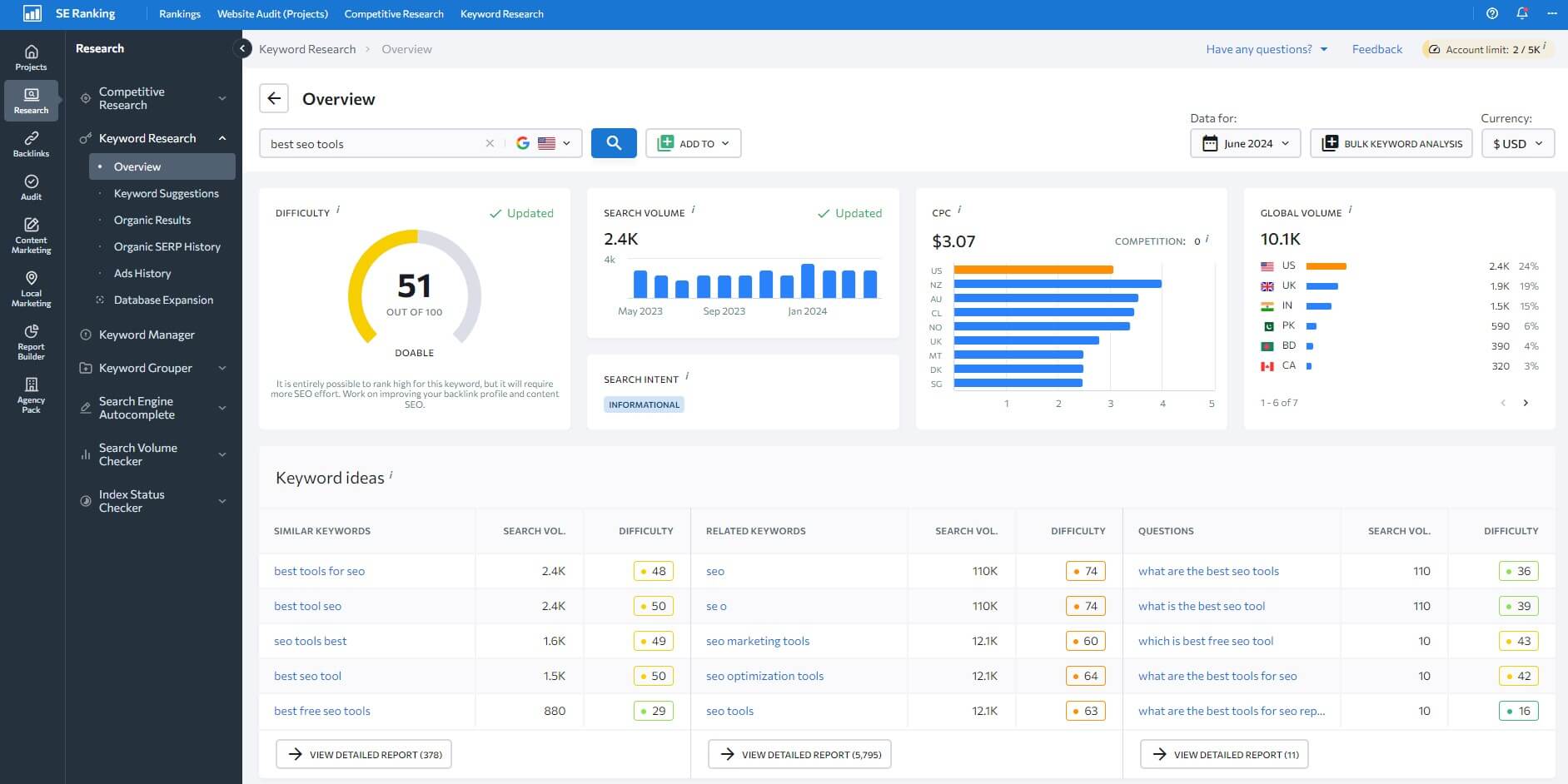Clear the keyword search field
This screenshot has width=1568, height=784.
pyautogui.click(x=490, y=143)
